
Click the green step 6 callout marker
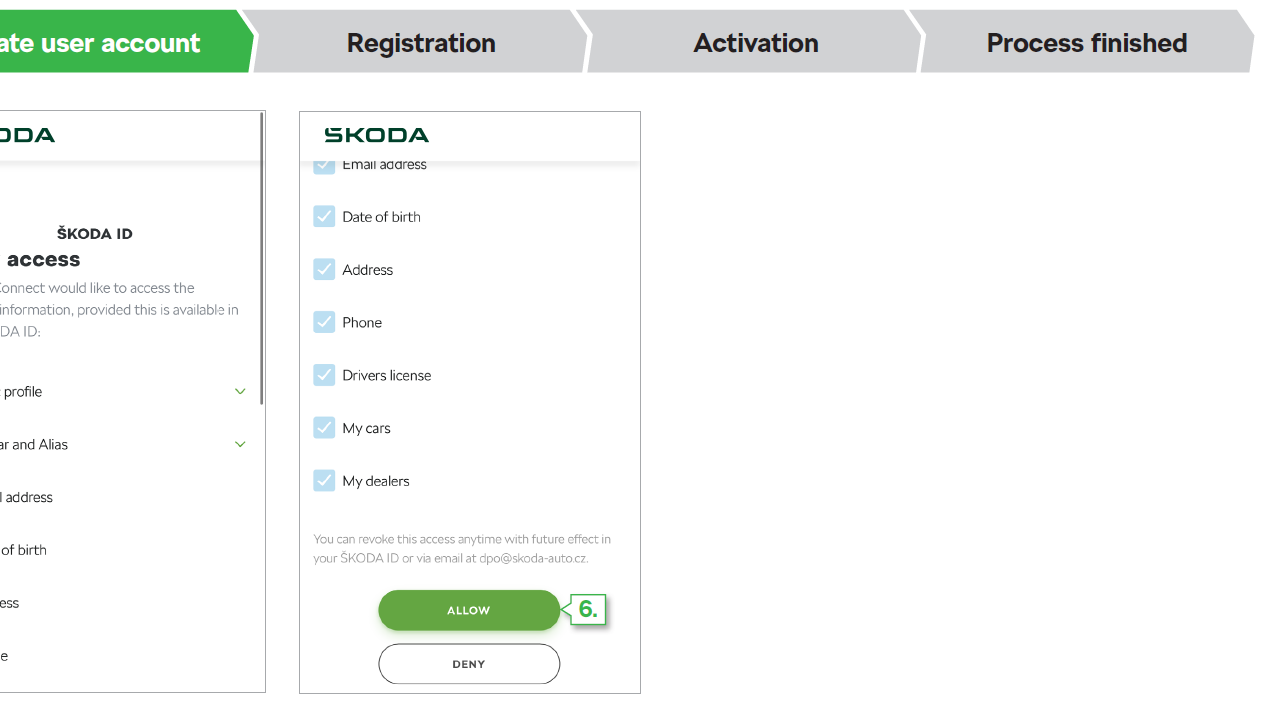(588, 609)
